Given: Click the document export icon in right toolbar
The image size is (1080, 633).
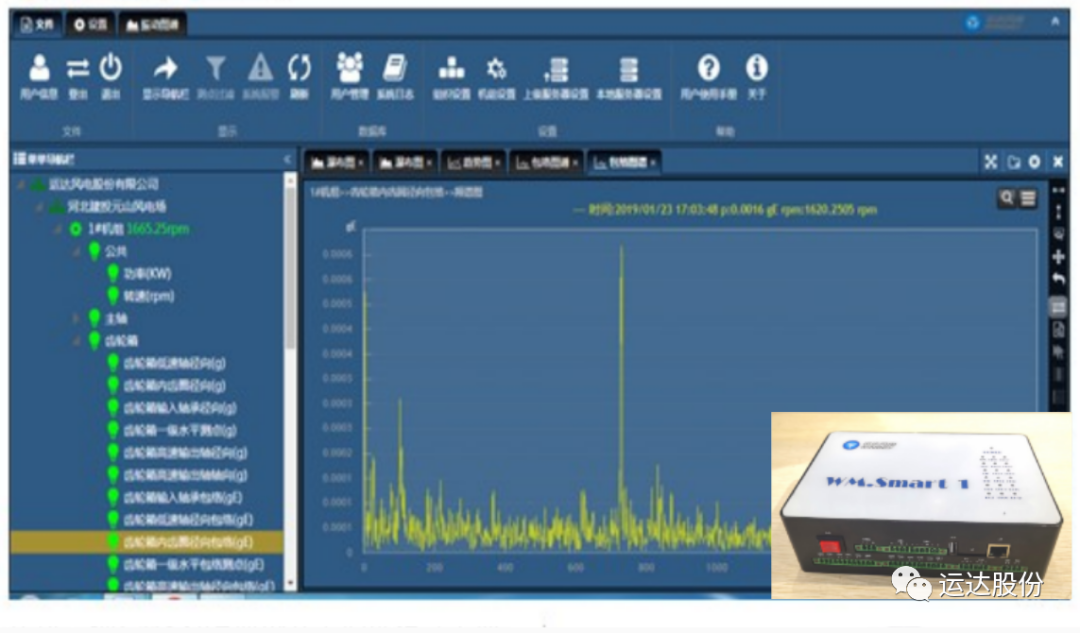Looking at the screenshot, I should [x=1059, y=330].
